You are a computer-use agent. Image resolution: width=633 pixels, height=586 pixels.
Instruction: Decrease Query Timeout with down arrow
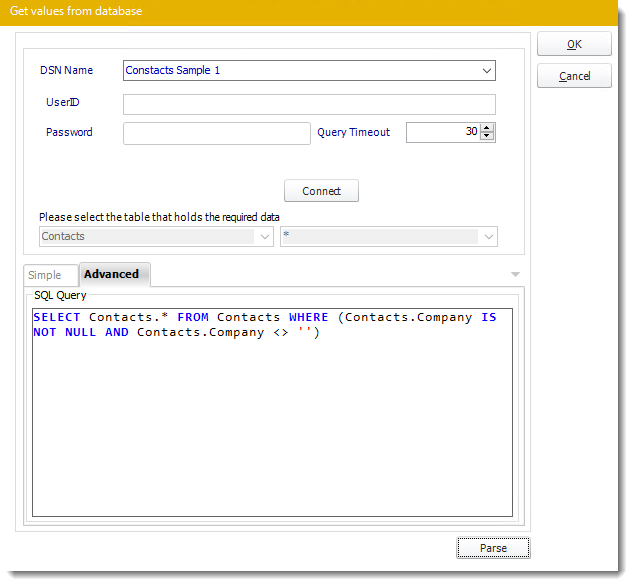click(x=486, y=136)
